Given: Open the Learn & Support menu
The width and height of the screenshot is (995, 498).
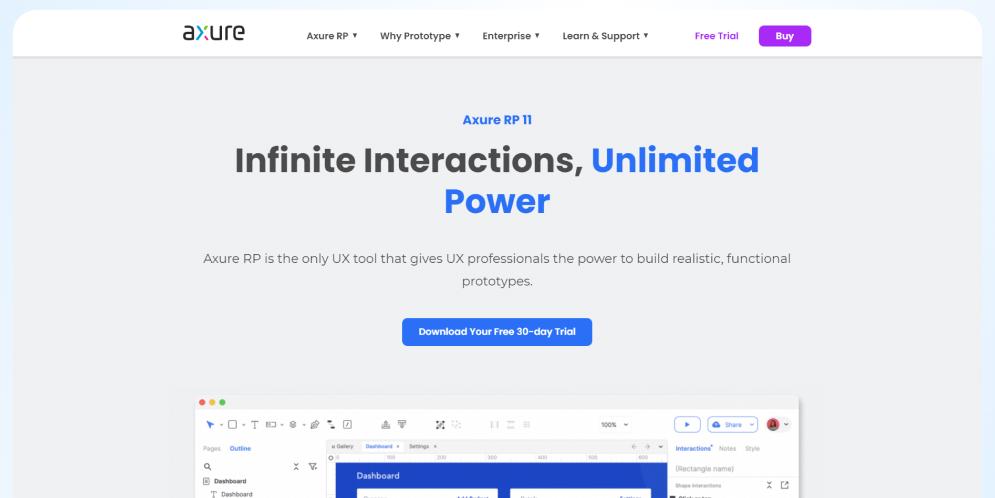Looking at the screenshot, I should [605, 36].
